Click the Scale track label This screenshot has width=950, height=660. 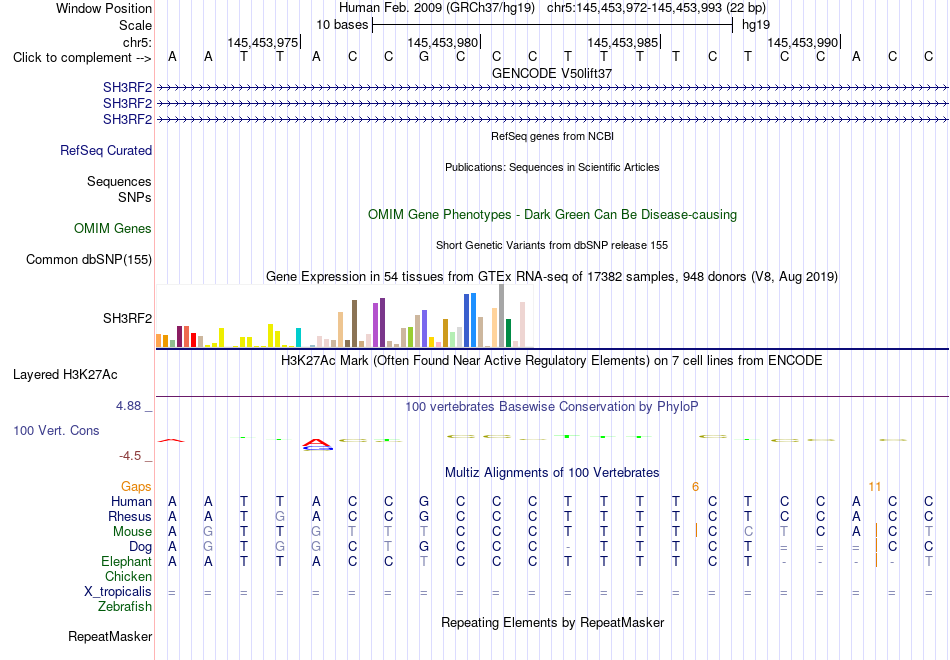(x=135, y=25)
